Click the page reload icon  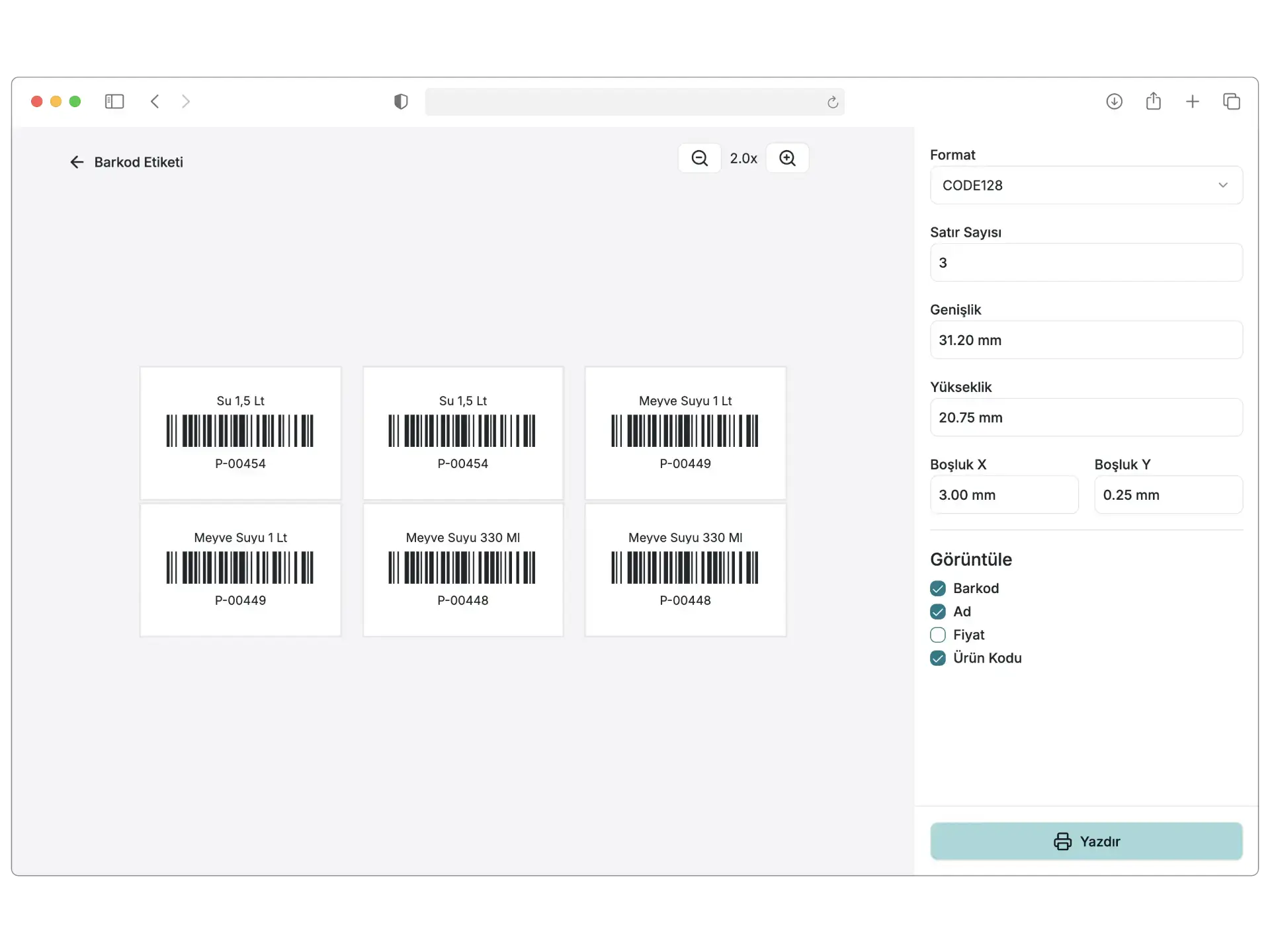pos(832,102)
